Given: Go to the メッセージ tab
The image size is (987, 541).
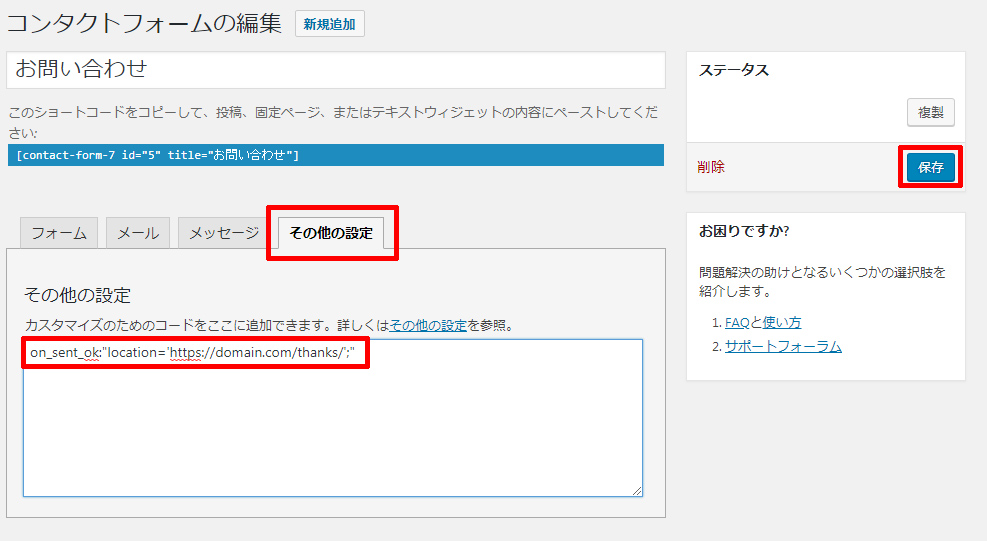Looking at the screenshot, I should [224, 233].
